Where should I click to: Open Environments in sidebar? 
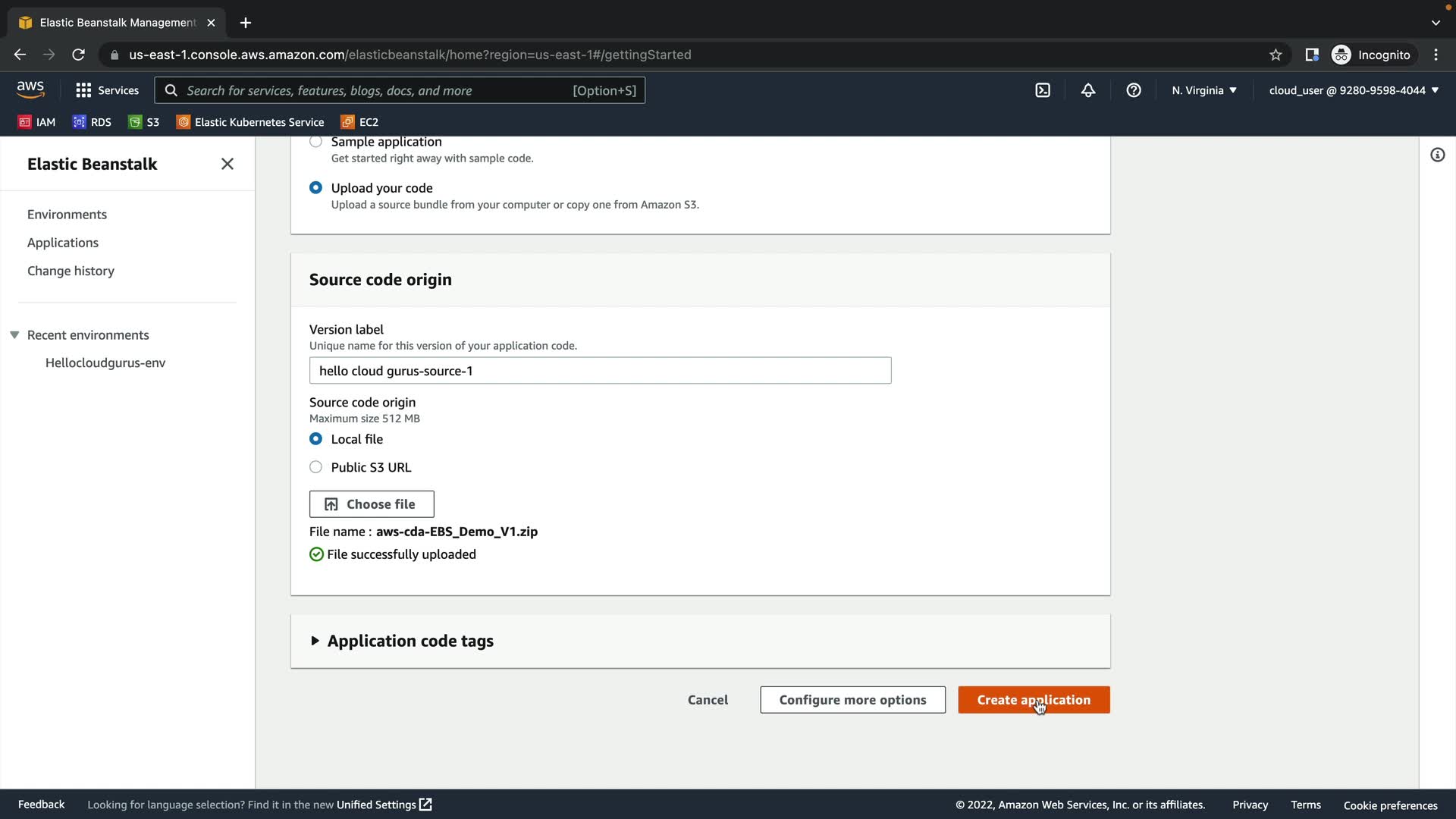coord(67,215)
